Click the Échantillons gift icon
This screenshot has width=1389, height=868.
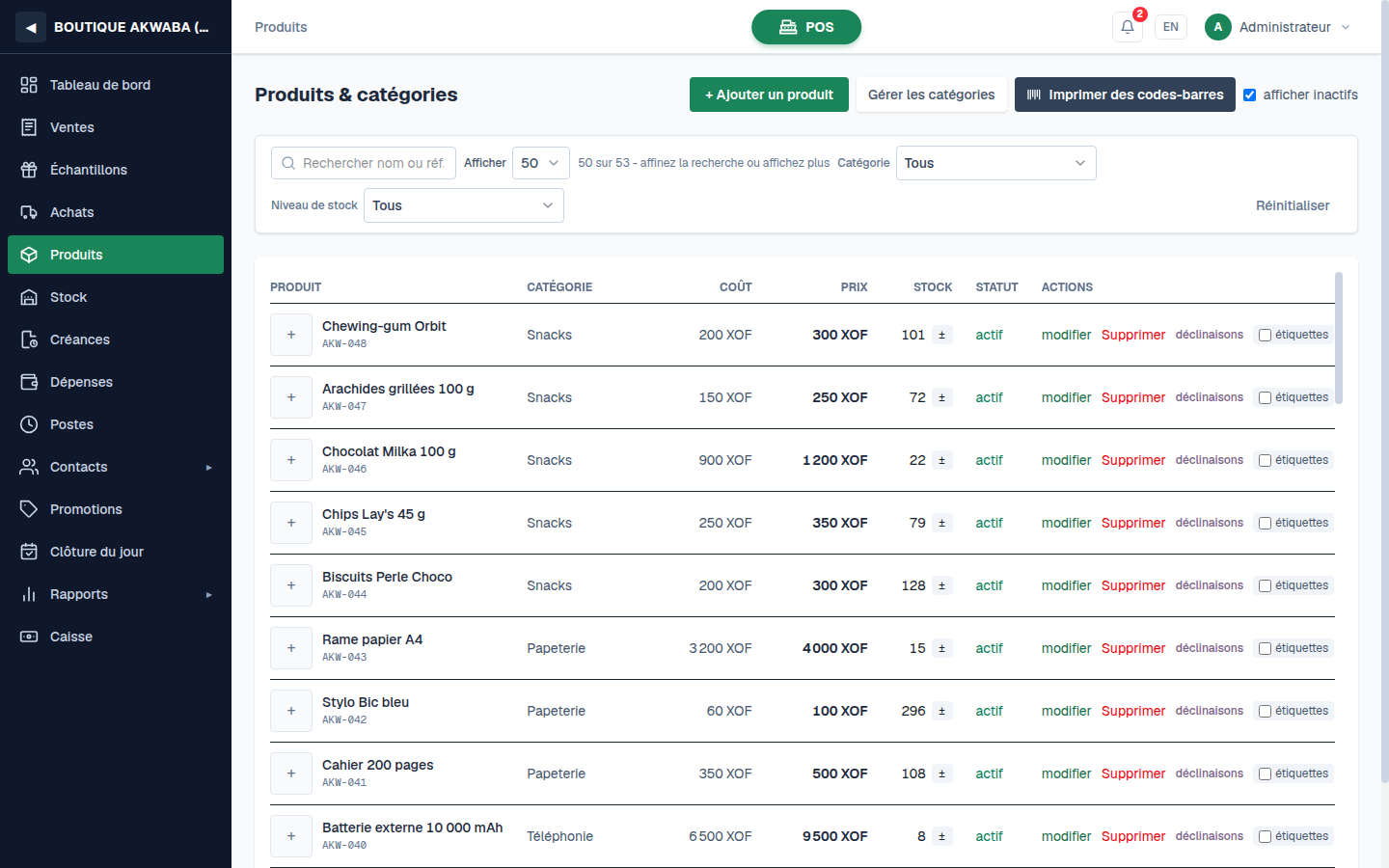pos(29,170)
